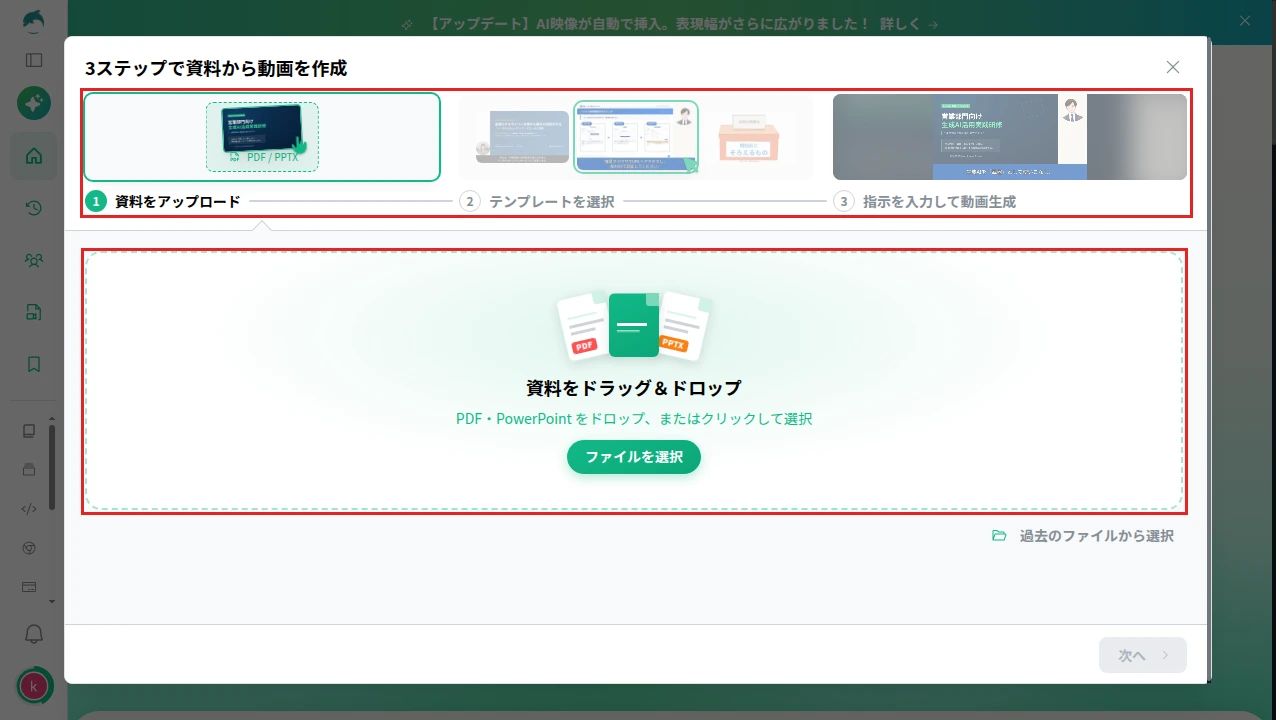This screenshot has height=720, width=1280.
Task: Open 過去のファイルから選択 link
Action: (1096, 536)
